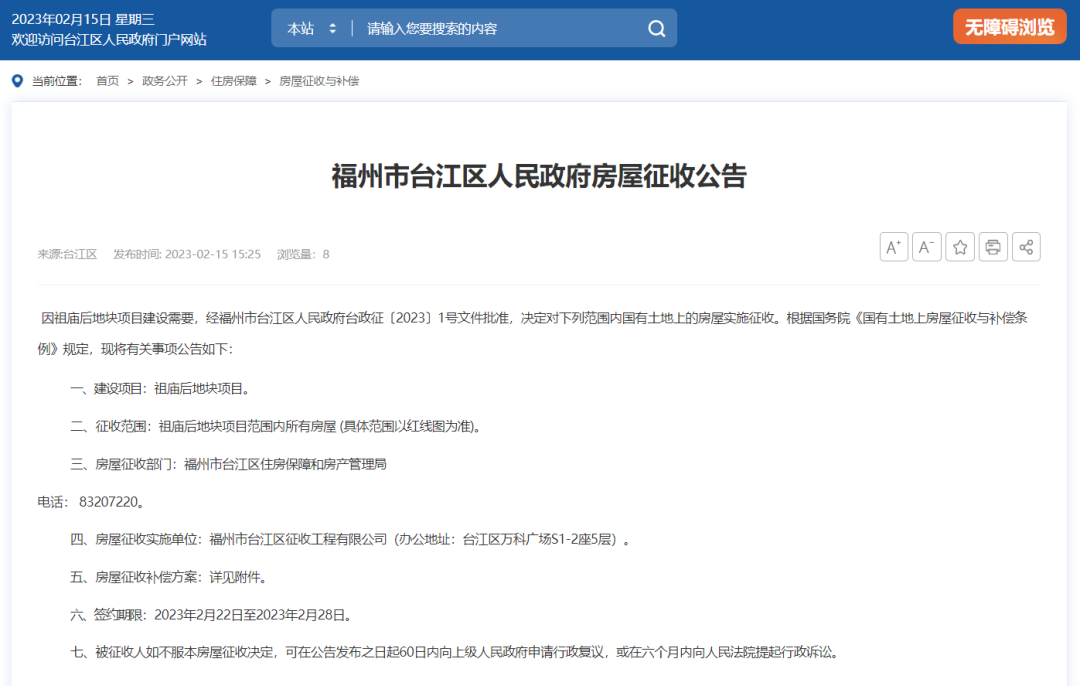
Task: Click line 二、征收范围 paragraph
Action: pos(276,427)
